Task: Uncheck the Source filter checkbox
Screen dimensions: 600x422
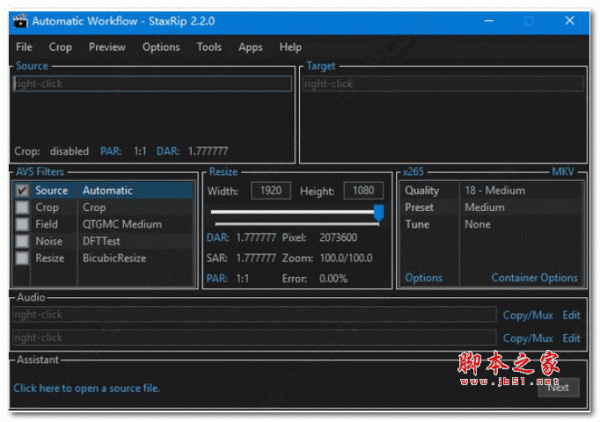Action: pyautogui.click(x=22, y=190)
